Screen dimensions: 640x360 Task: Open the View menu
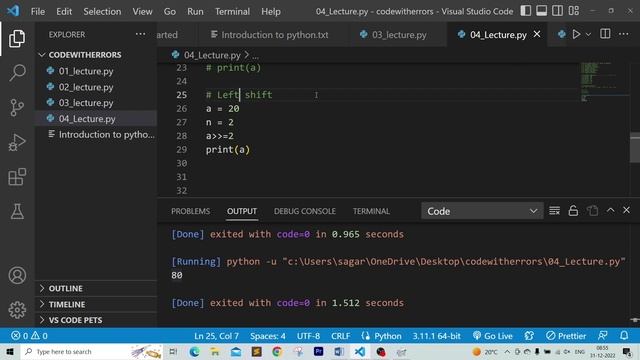[x=142, y=11]
